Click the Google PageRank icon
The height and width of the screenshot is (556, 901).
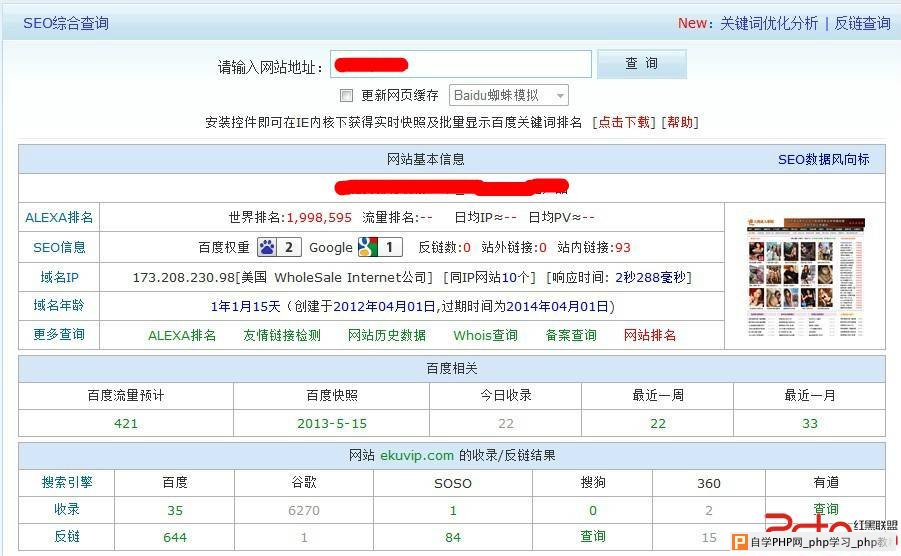[x=380, y=248]
